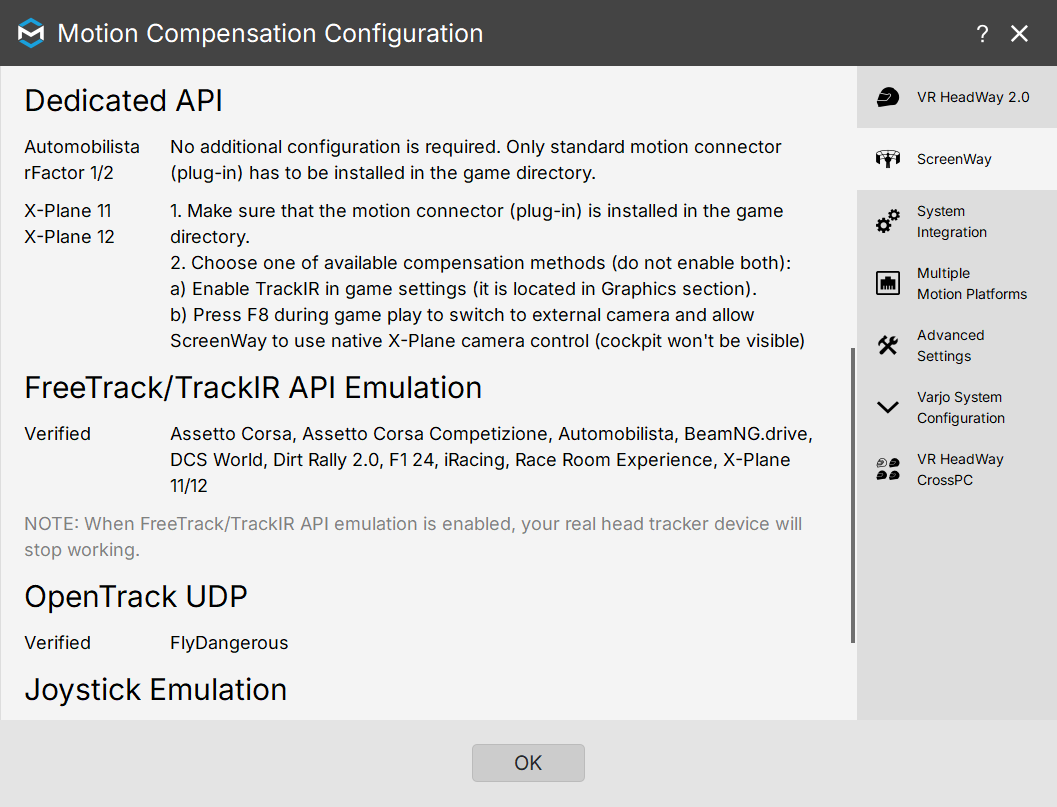Click the NOTE about real head tracker

pos(413,537)
